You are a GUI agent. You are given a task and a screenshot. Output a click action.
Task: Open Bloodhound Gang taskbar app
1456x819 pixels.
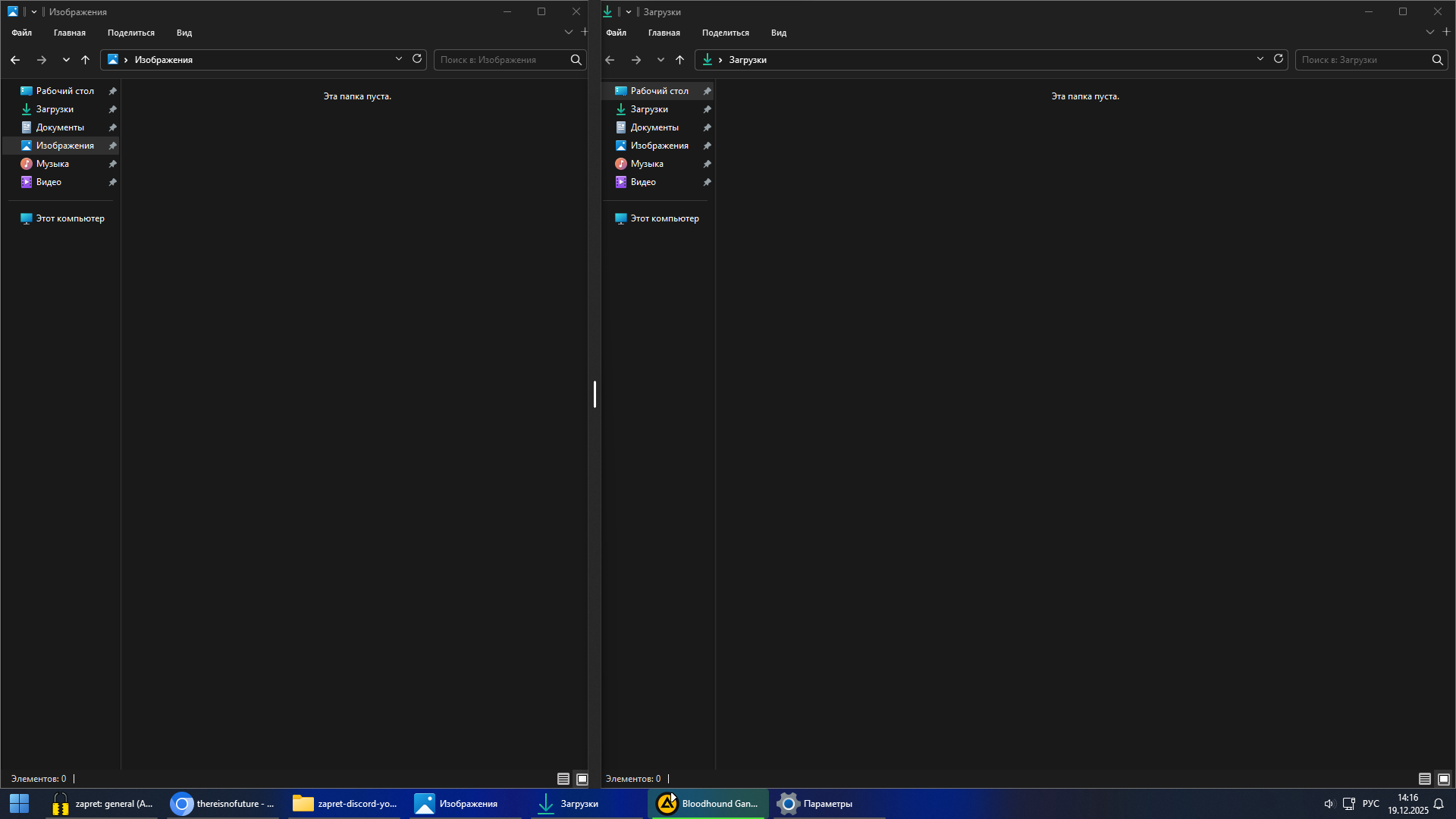click(708, 804)
